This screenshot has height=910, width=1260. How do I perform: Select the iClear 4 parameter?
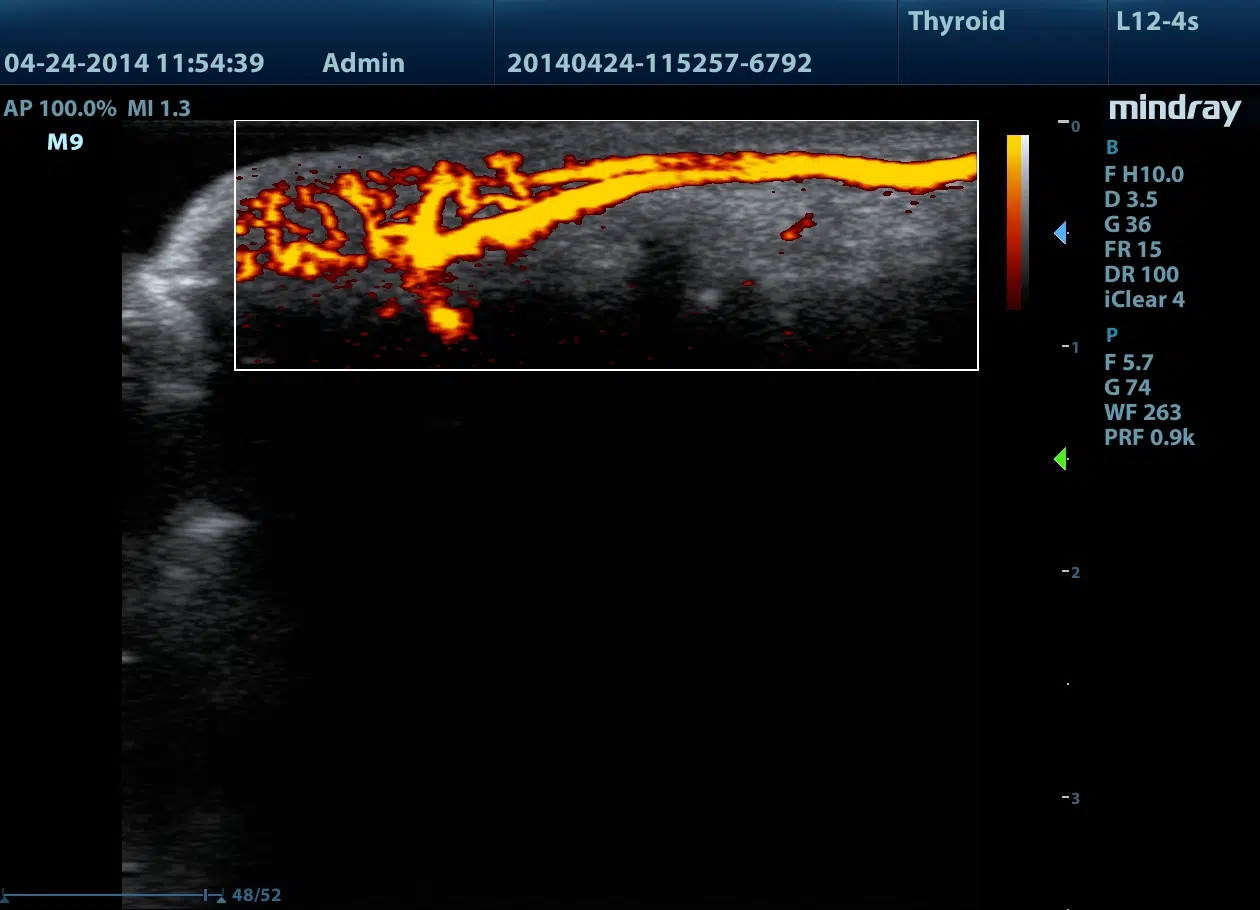point(1144,300)
